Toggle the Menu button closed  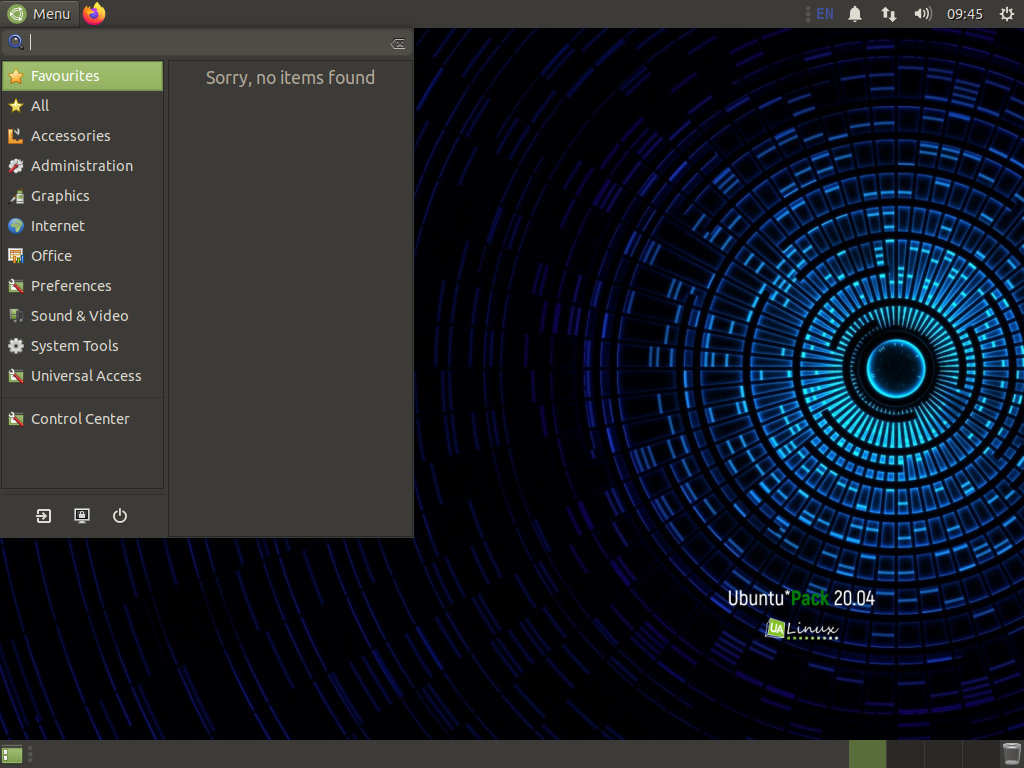click(x=39, y=14)
